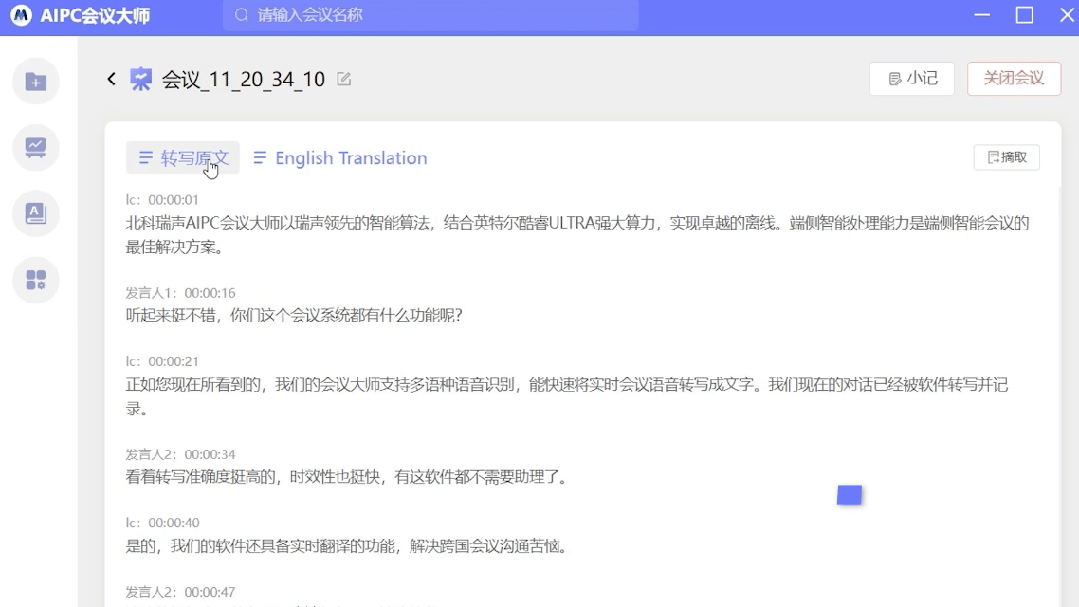Click the AIPC会议大师 logo icon
The image size is (1079, 607).
[x=20, y=15]
